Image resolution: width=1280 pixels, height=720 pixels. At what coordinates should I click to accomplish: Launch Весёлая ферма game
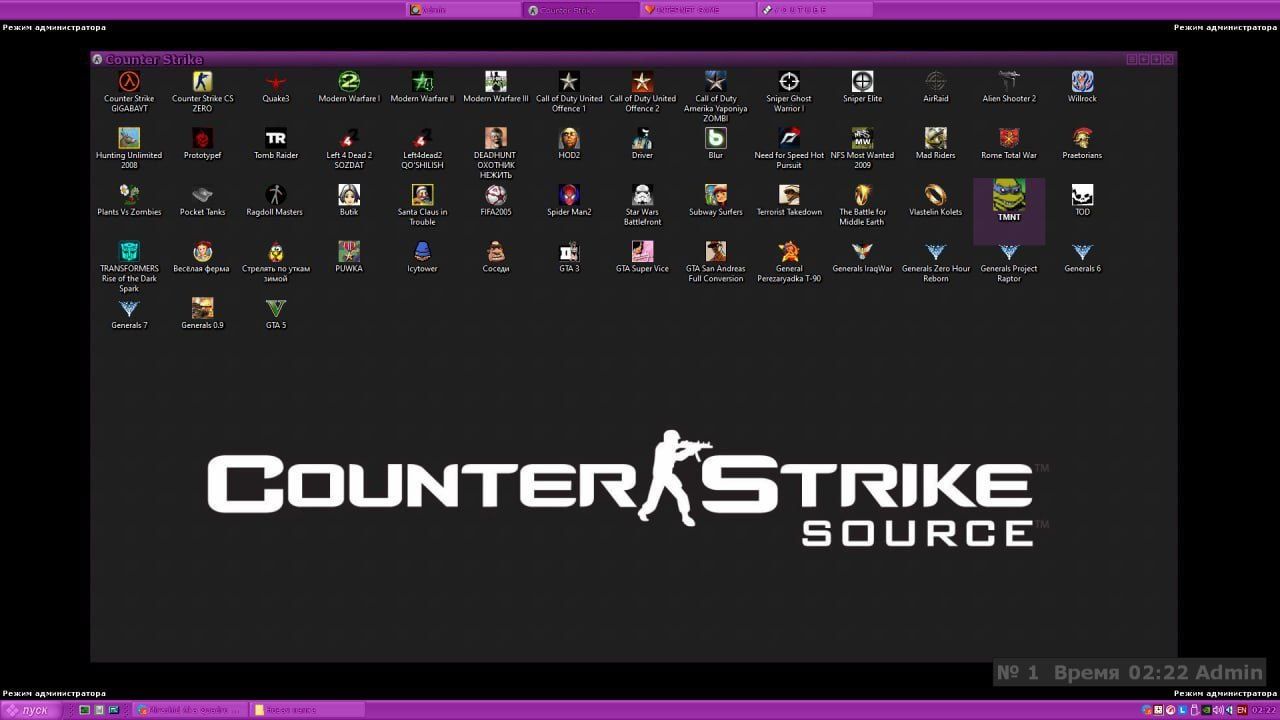coord(202,251)
